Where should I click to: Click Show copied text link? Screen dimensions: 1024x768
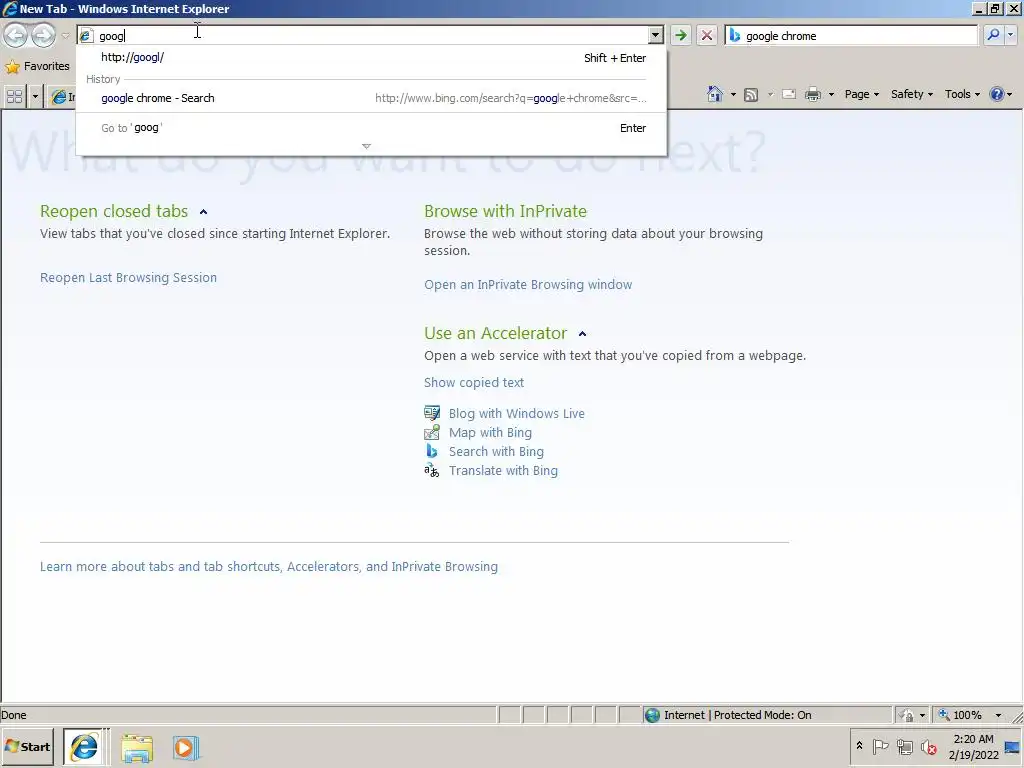tap(474, 383)
